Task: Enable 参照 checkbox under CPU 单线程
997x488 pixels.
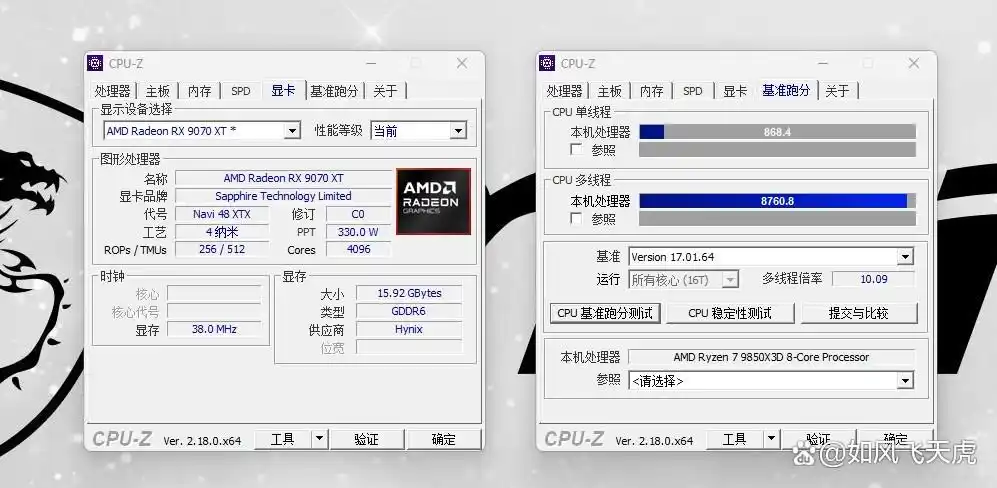Action: tap(575, 150)
